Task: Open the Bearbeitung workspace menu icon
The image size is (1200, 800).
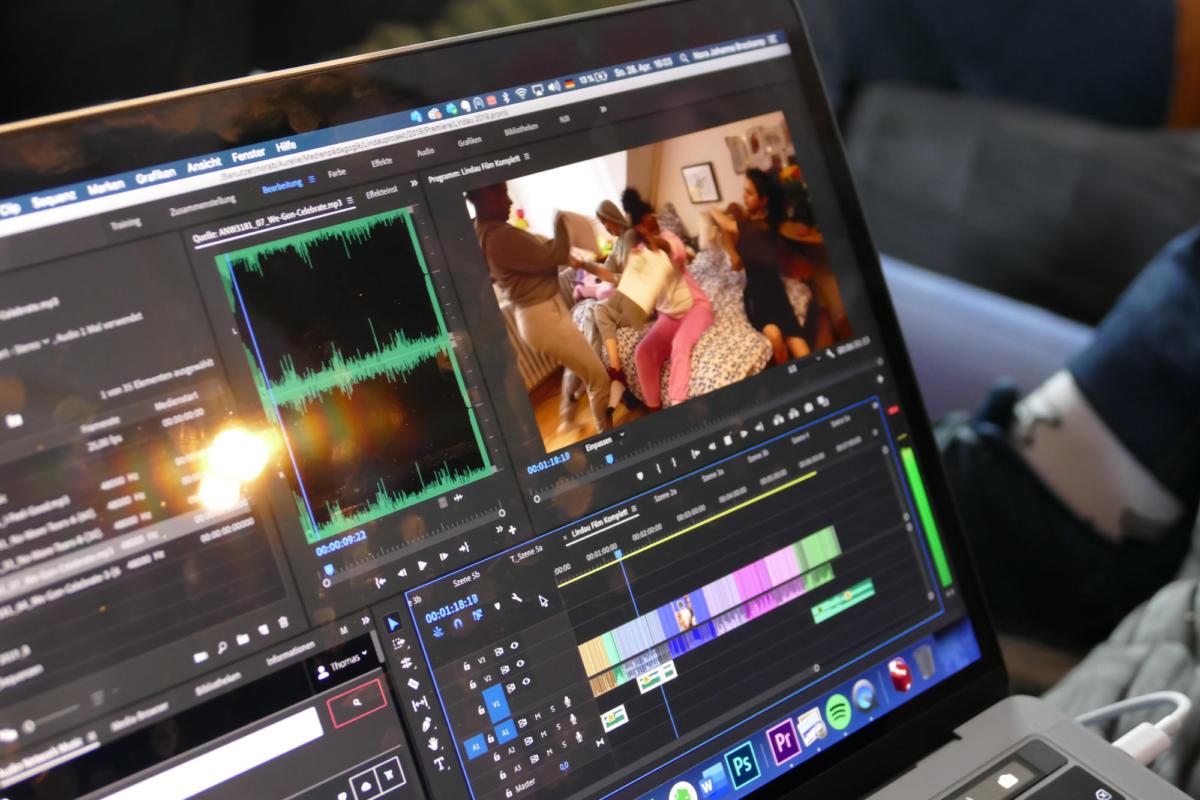Action: tap(312, 179)
